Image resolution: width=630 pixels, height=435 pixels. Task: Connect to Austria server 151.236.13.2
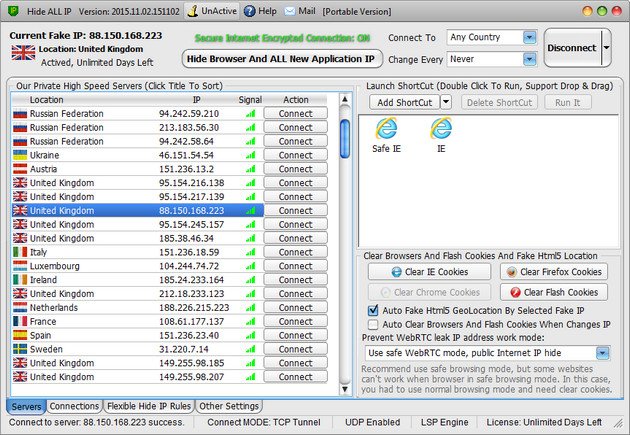coord(296,169)
